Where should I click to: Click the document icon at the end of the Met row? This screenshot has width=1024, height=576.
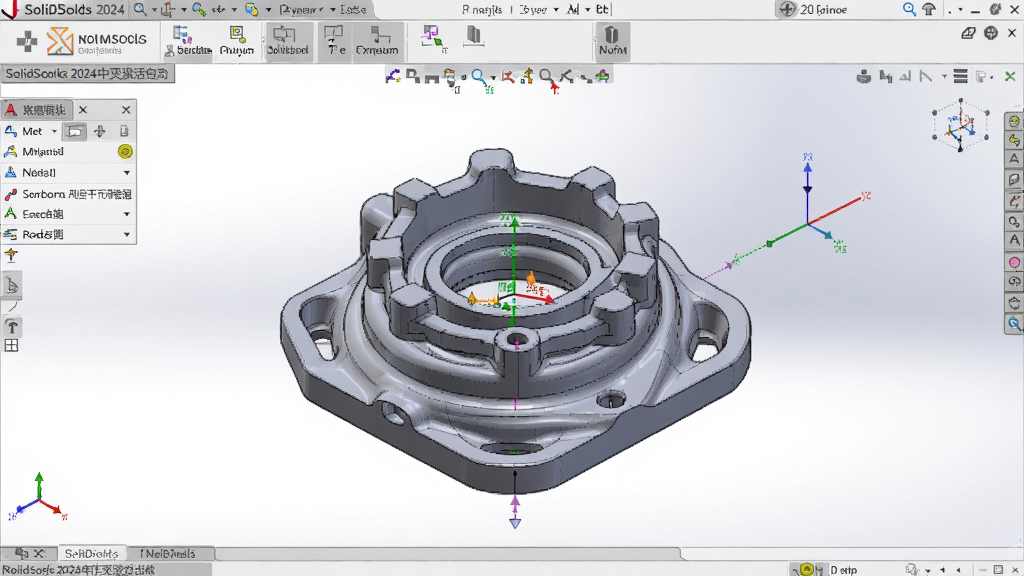(x=124, y=131)
